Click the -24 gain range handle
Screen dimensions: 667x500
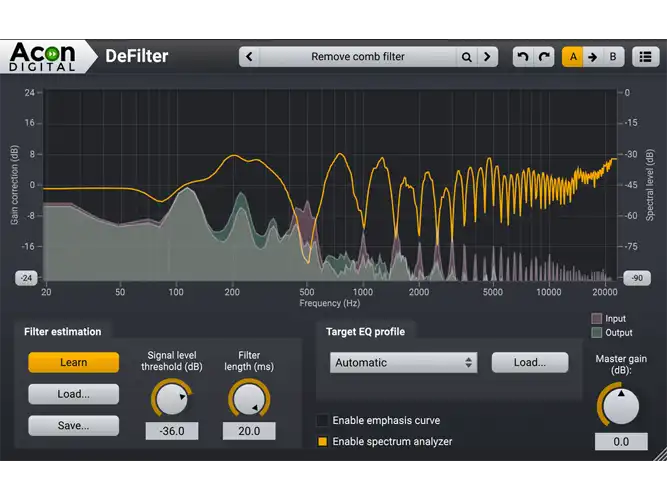point(26,278)
